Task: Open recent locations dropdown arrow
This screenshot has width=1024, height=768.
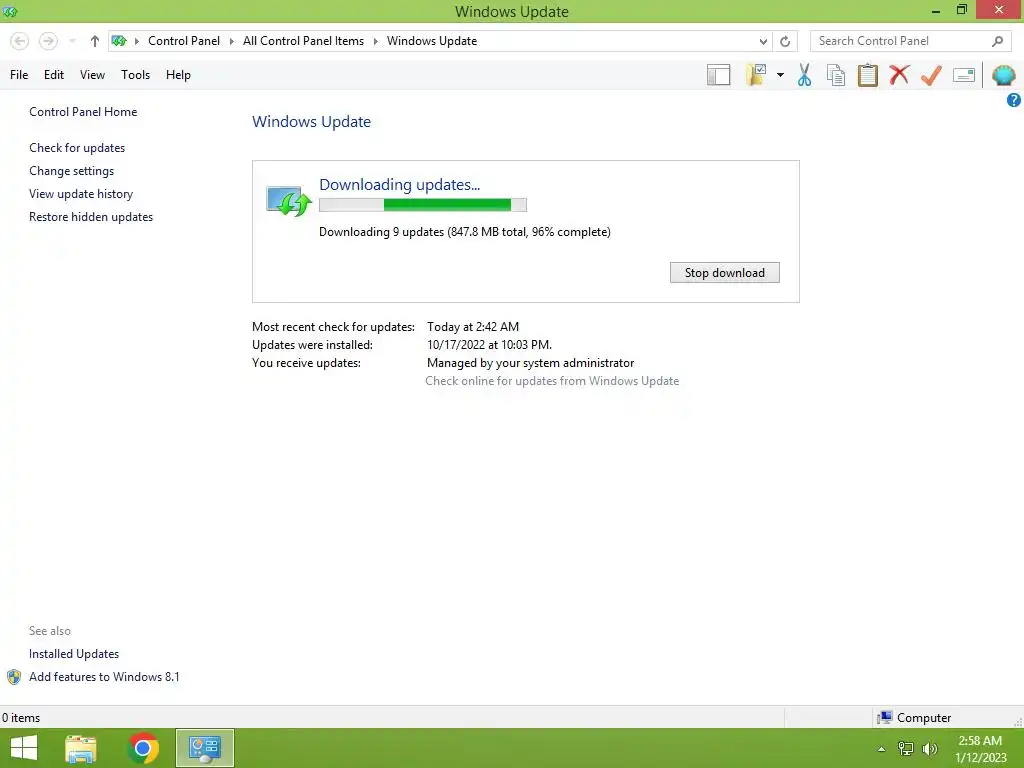Action: pos(72,41)
